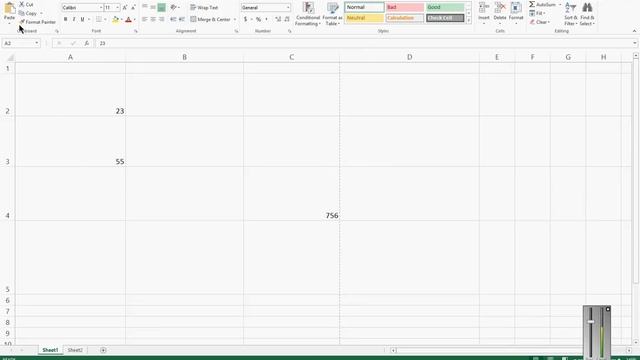Viewport: 640px width, 360px height.
Task: Decrease the cell indent
Action: point(173,19)
